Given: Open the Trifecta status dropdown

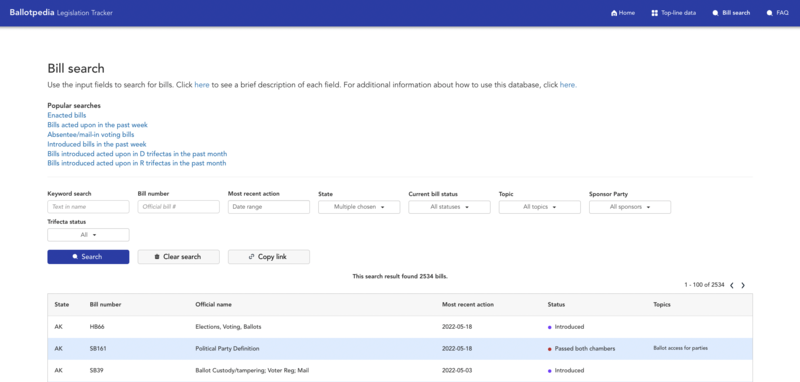Looking at the screenshot, I should click(88, 235).
